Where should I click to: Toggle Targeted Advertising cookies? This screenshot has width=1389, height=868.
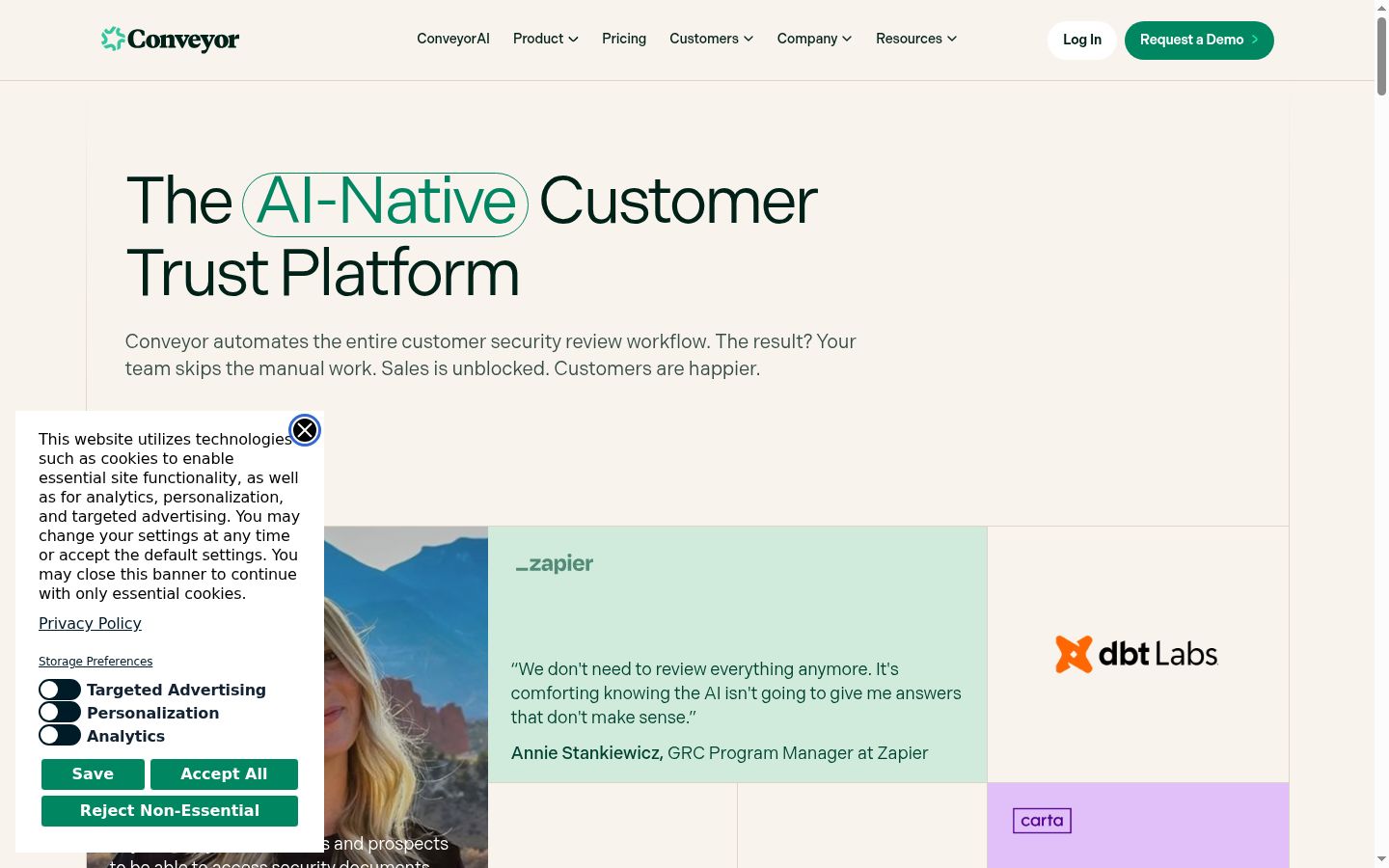pyautogui.click(x=60, y=690)
